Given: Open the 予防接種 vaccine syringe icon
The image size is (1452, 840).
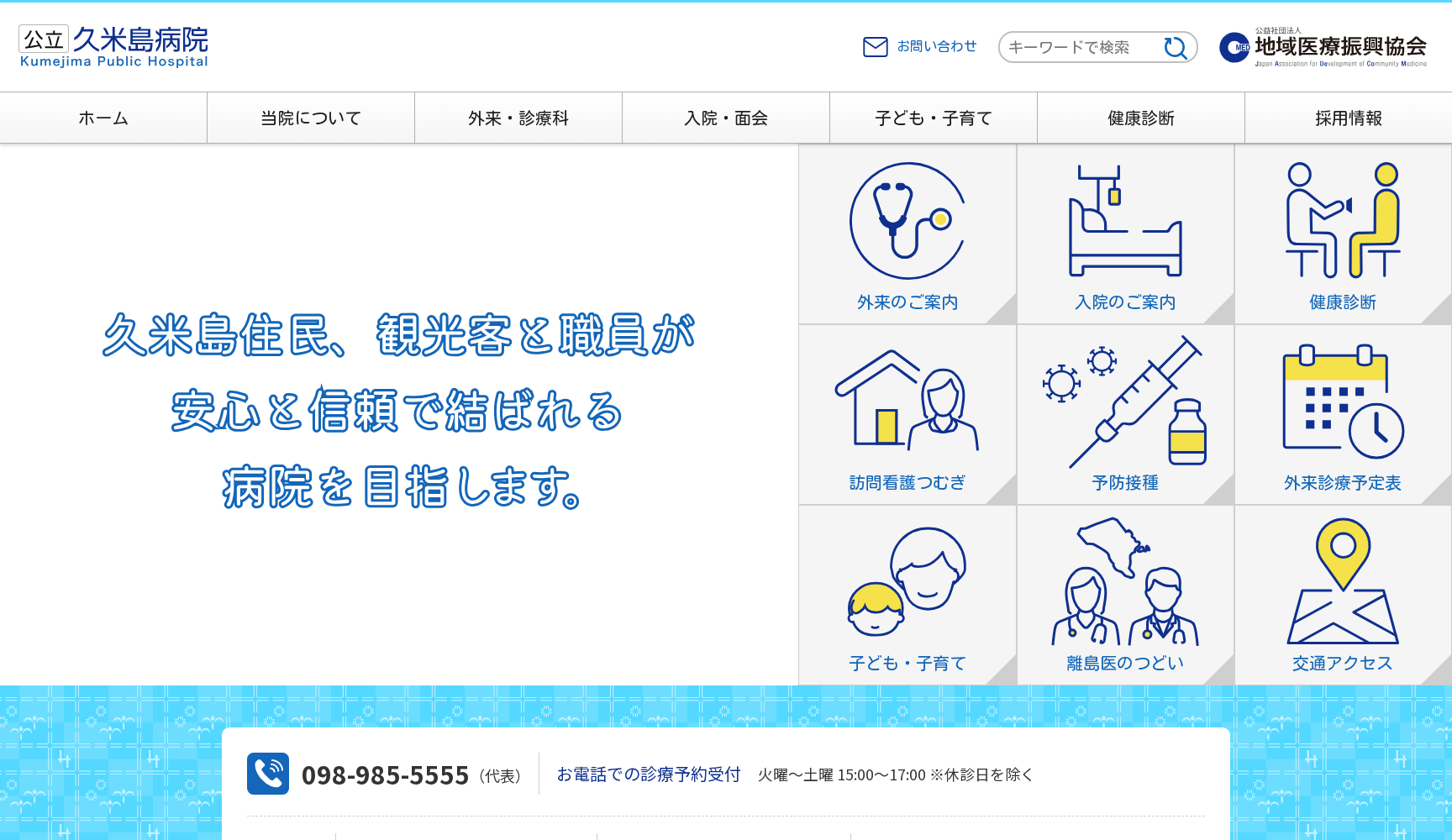Looking at the screenshot, I should pos(1124,407).
